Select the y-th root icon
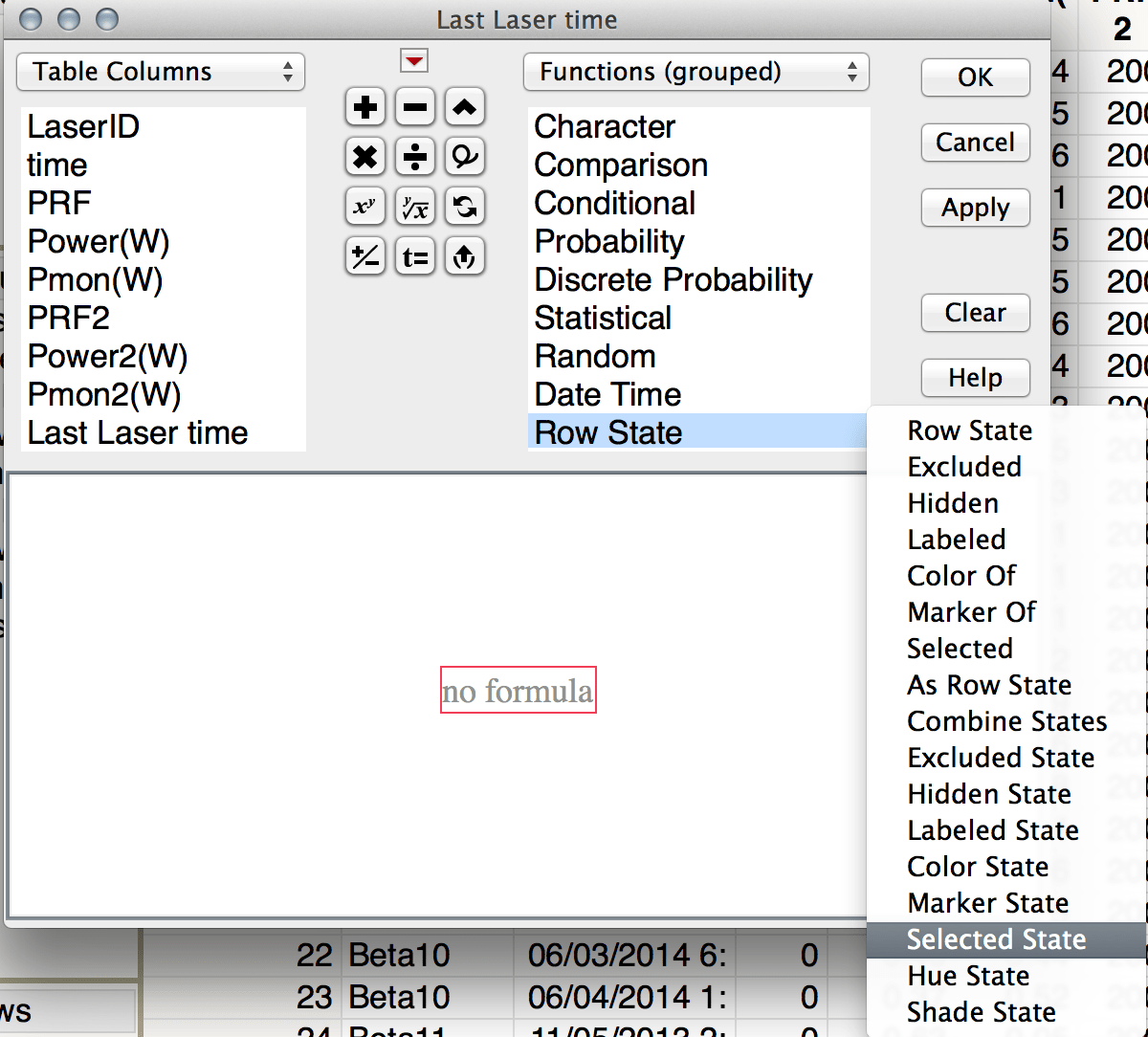Image resolution: width=1148 pixels, height=1037 pixels. tap(414, 207)
